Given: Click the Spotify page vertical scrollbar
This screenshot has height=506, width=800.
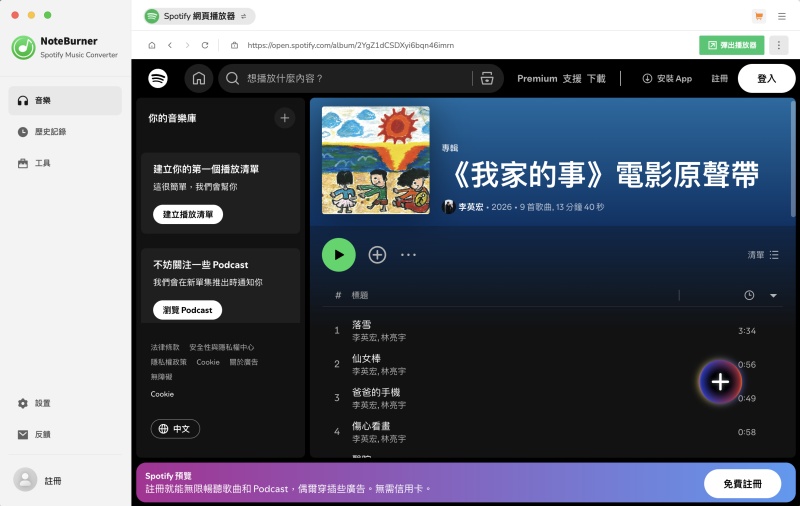Looking at the screenshot, I should point(792,159).
